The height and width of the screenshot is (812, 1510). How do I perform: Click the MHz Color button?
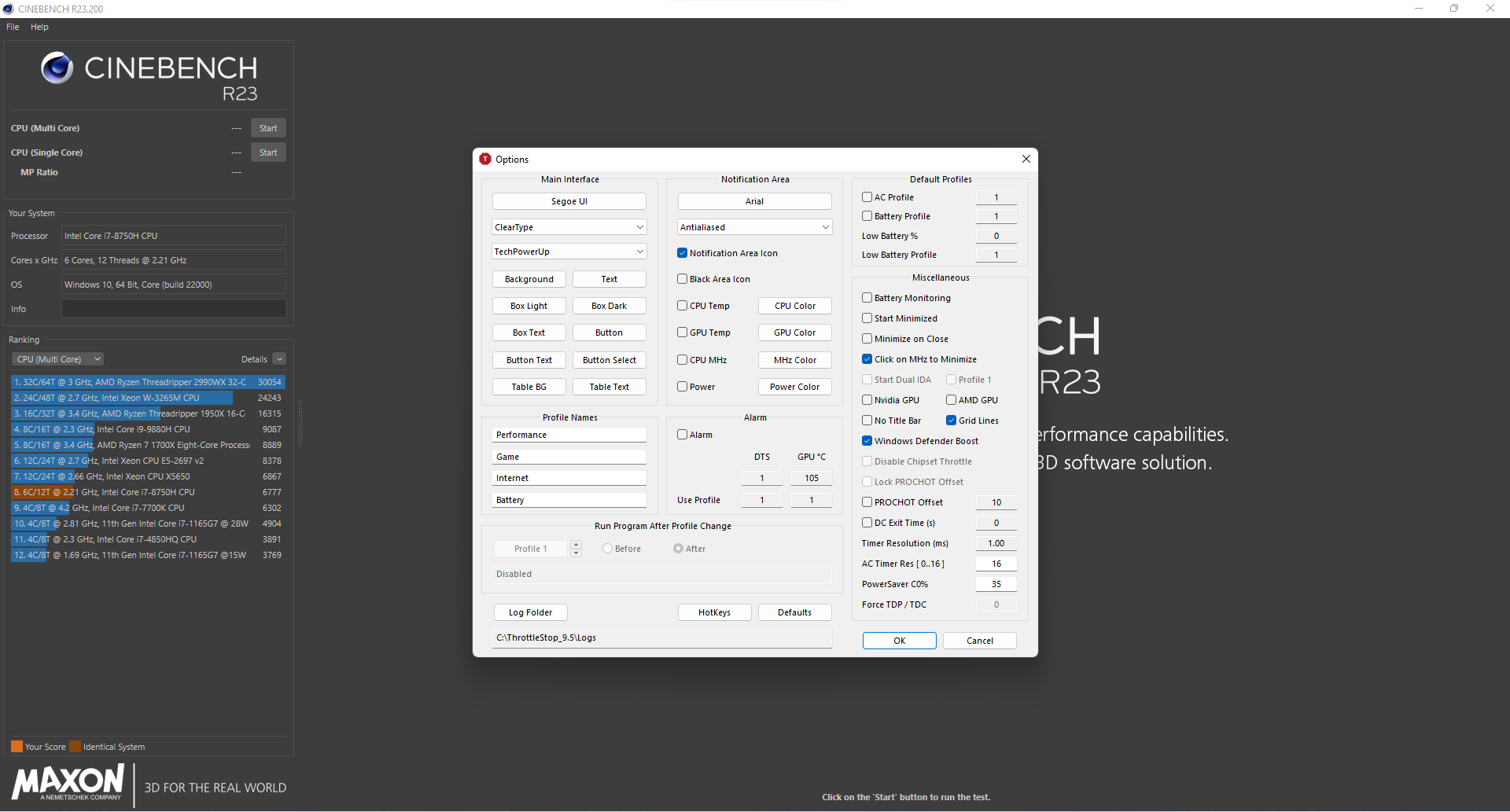coord(795,360)
